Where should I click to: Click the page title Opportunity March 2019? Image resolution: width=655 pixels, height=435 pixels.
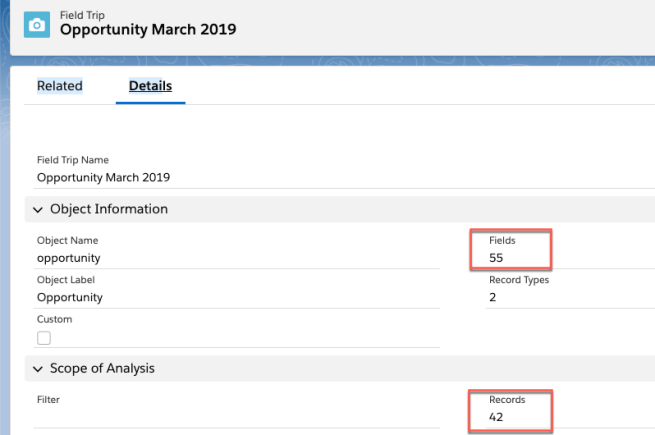click(x=148, y=29)
